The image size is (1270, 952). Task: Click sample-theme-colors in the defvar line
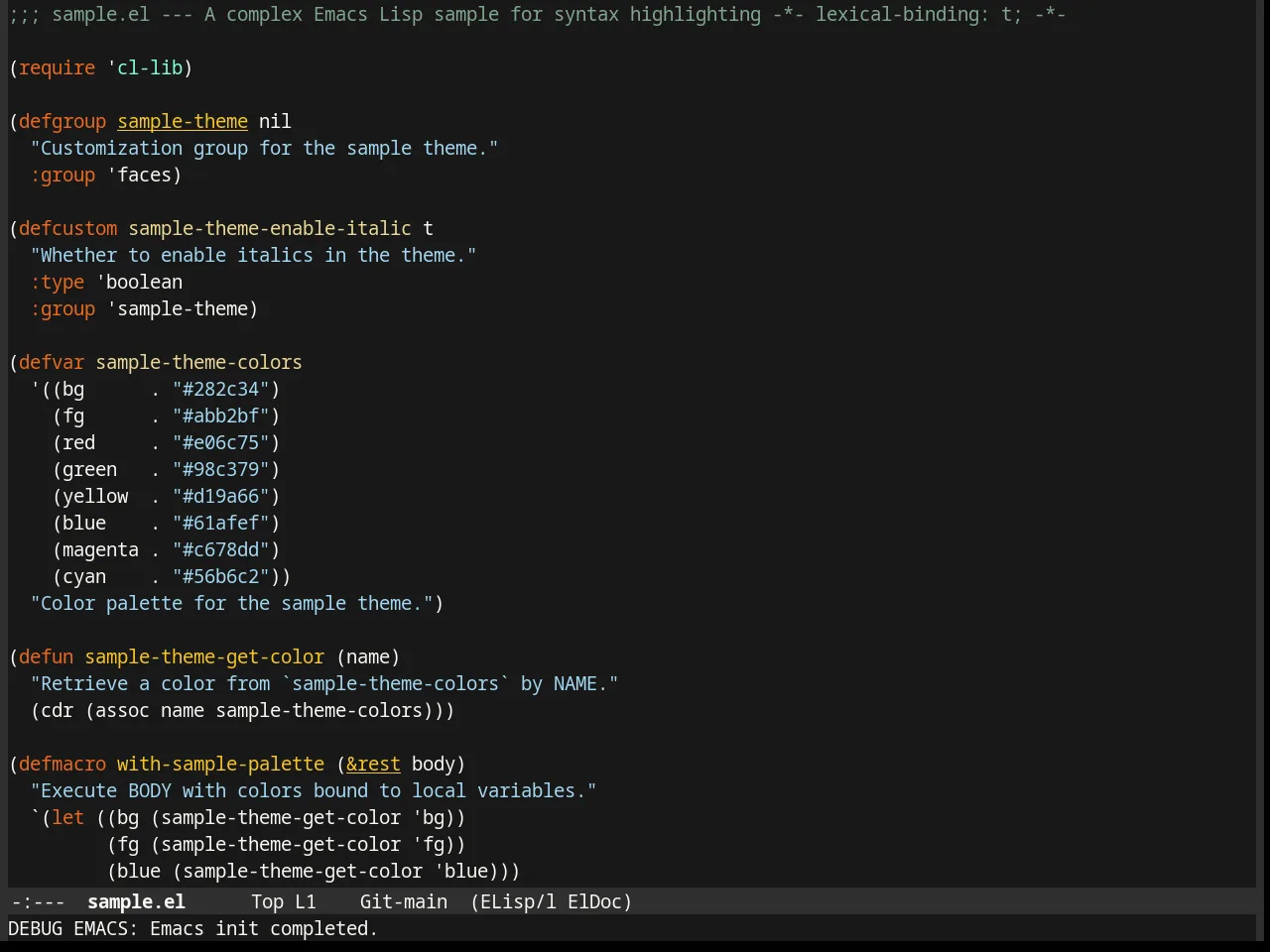coord(198,362)
